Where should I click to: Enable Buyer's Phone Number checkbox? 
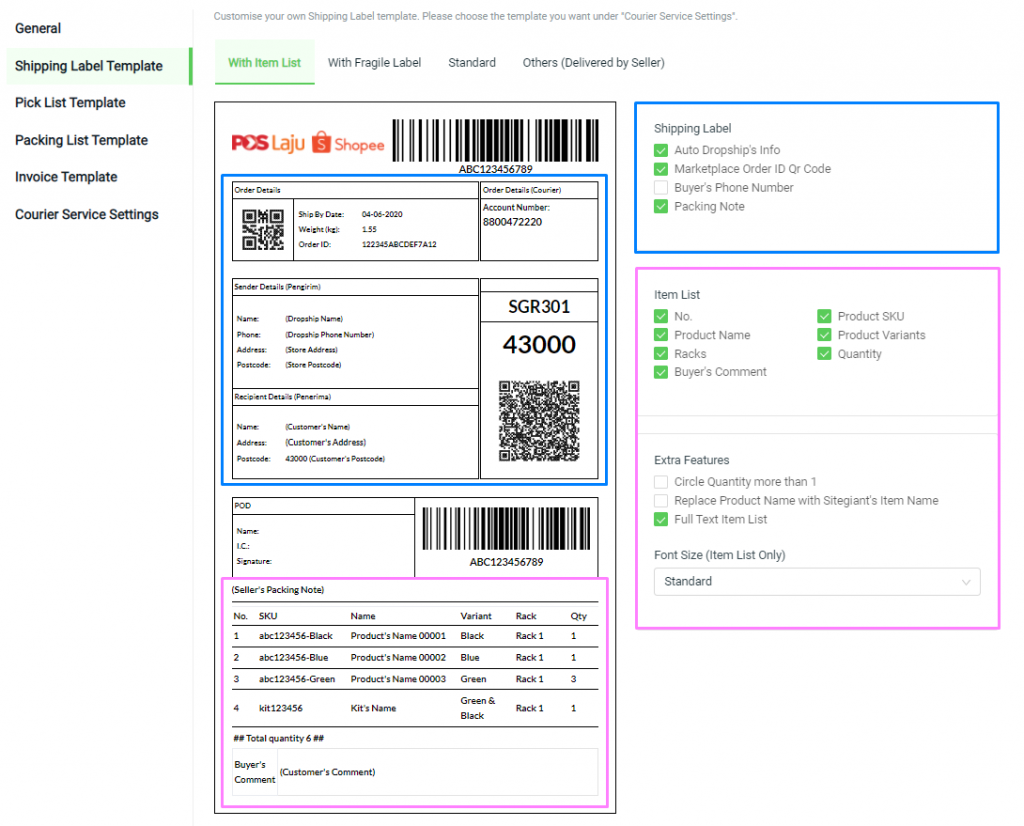[661, 188]
